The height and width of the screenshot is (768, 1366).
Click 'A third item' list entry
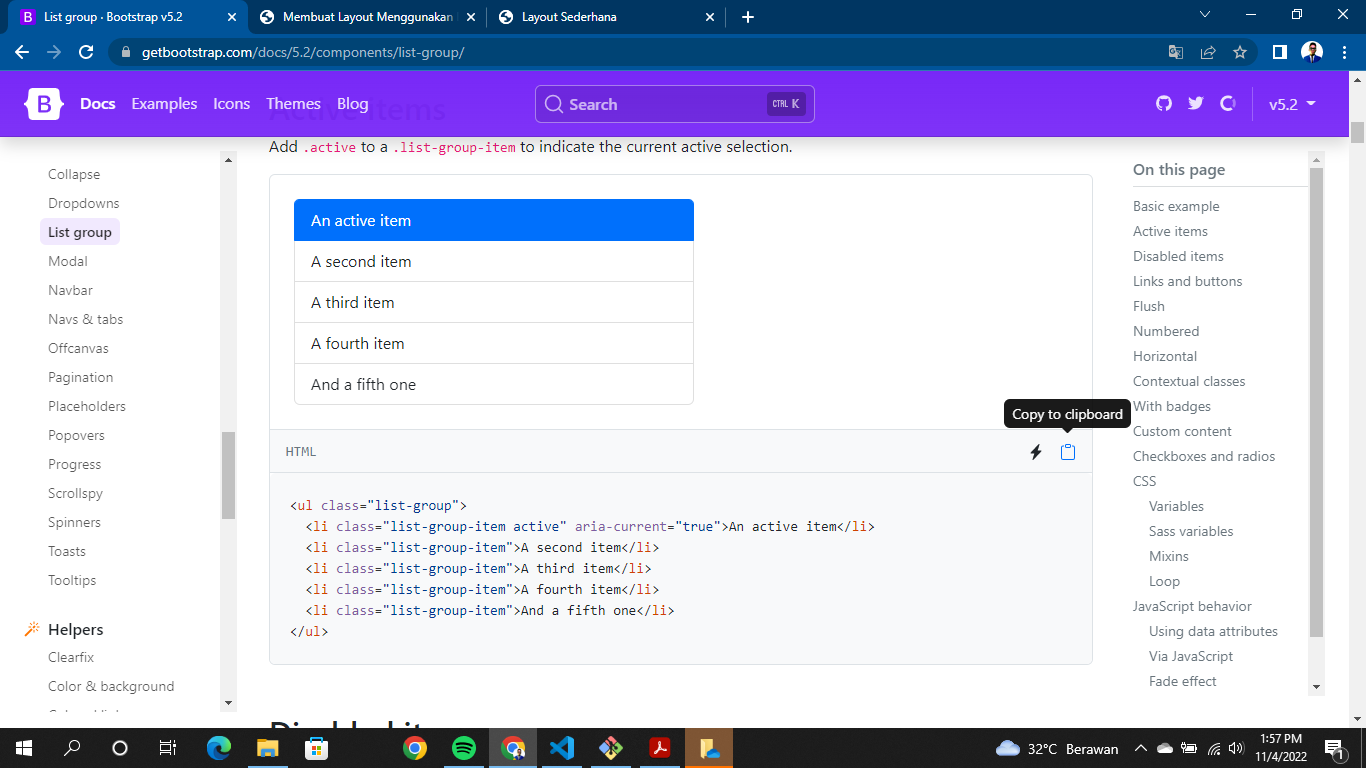click(494, 302)
